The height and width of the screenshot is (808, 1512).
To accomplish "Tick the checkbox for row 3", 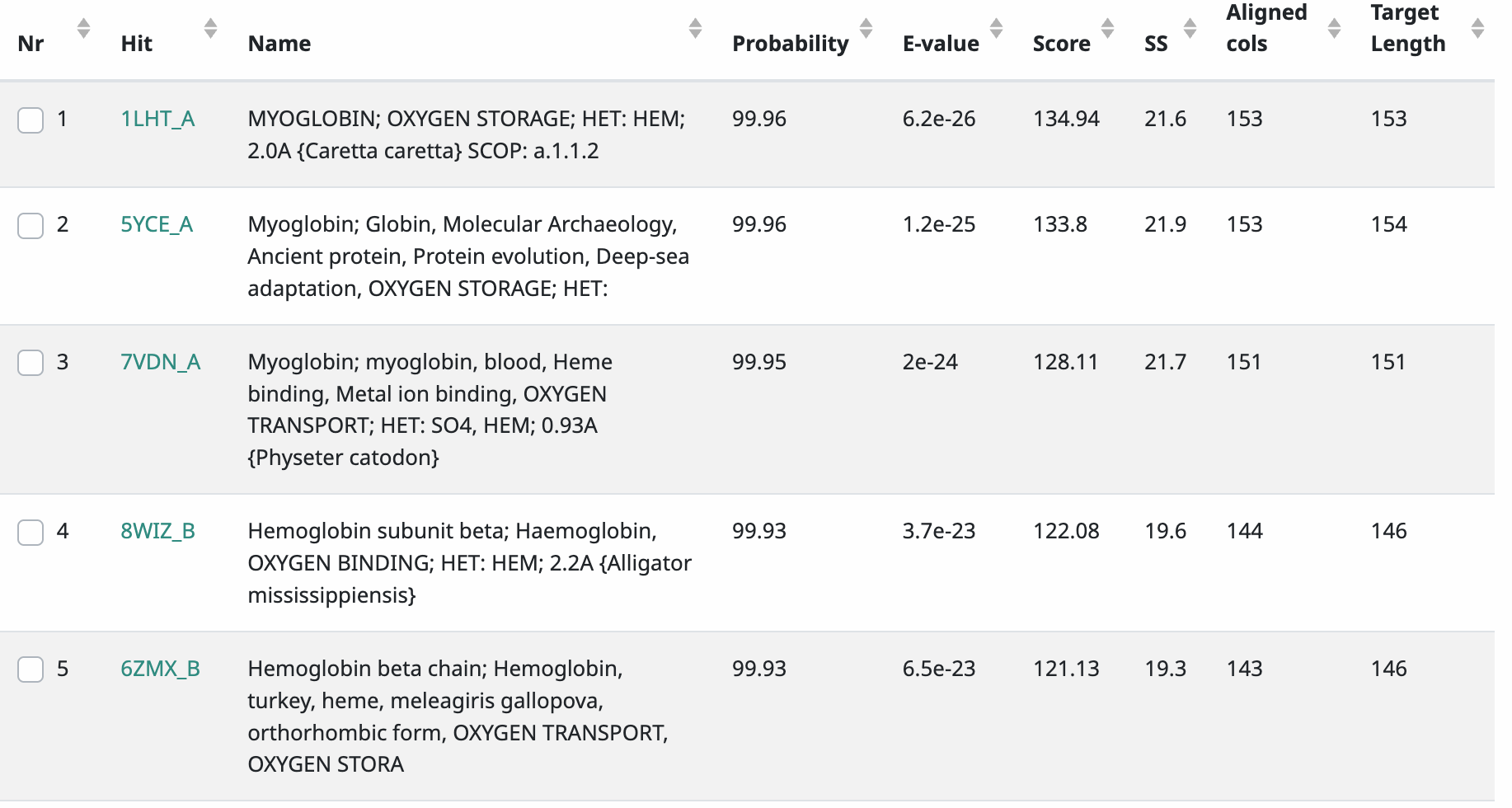I will [x=31, y=363].
